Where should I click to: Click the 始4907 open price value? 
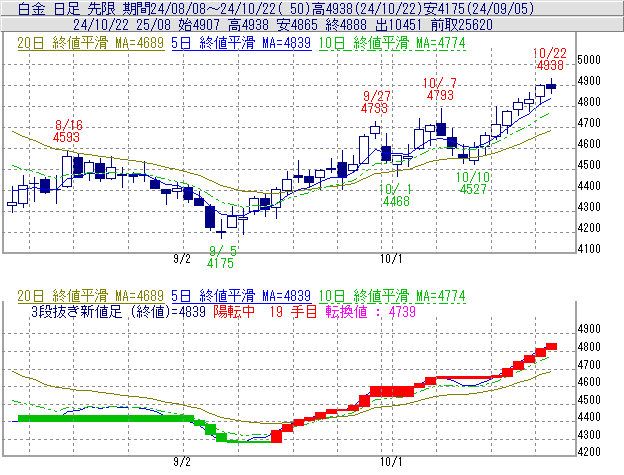tap(199, 25)
